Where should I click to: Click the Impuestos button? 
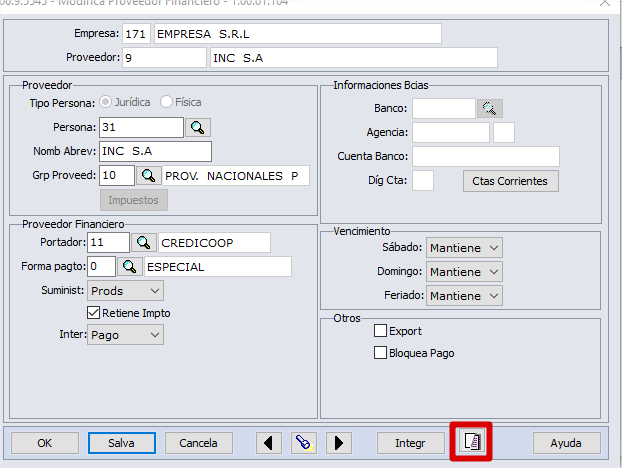pyautogui.click(x=134, y=200)
